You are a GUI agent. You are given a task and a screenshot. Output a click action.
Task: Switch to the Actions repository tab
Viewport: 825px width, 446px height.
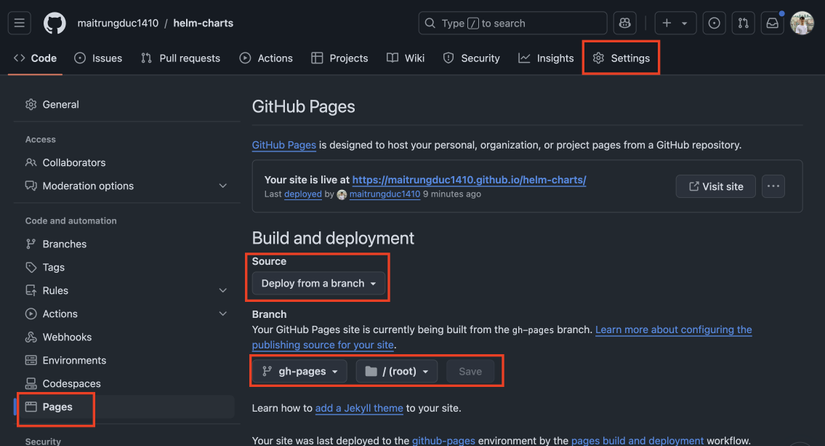click(266, 58)
